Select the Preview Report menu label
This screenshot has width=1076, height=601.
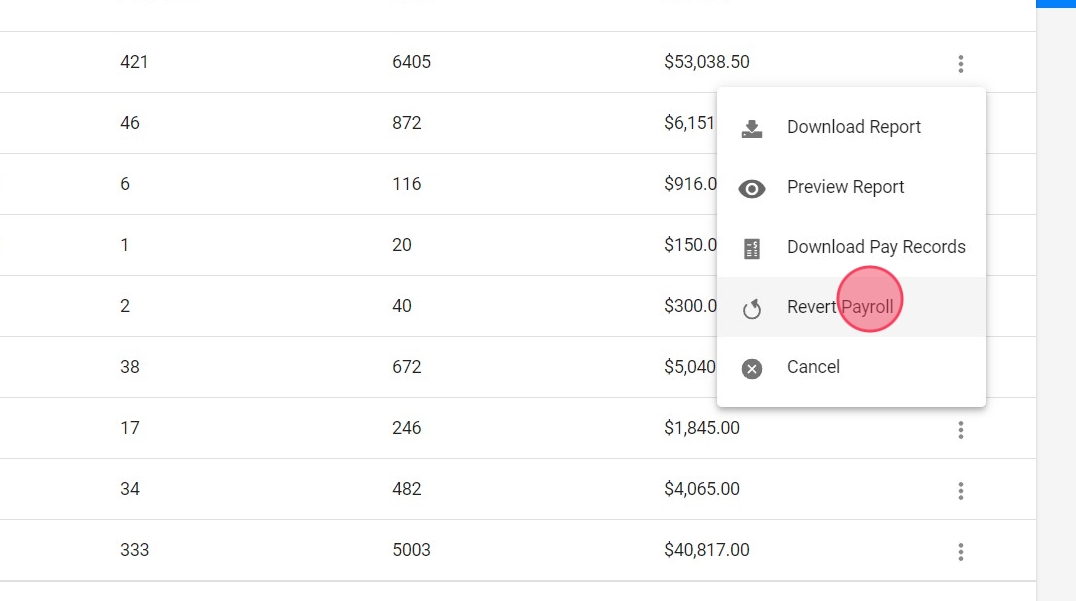point(845,187)
